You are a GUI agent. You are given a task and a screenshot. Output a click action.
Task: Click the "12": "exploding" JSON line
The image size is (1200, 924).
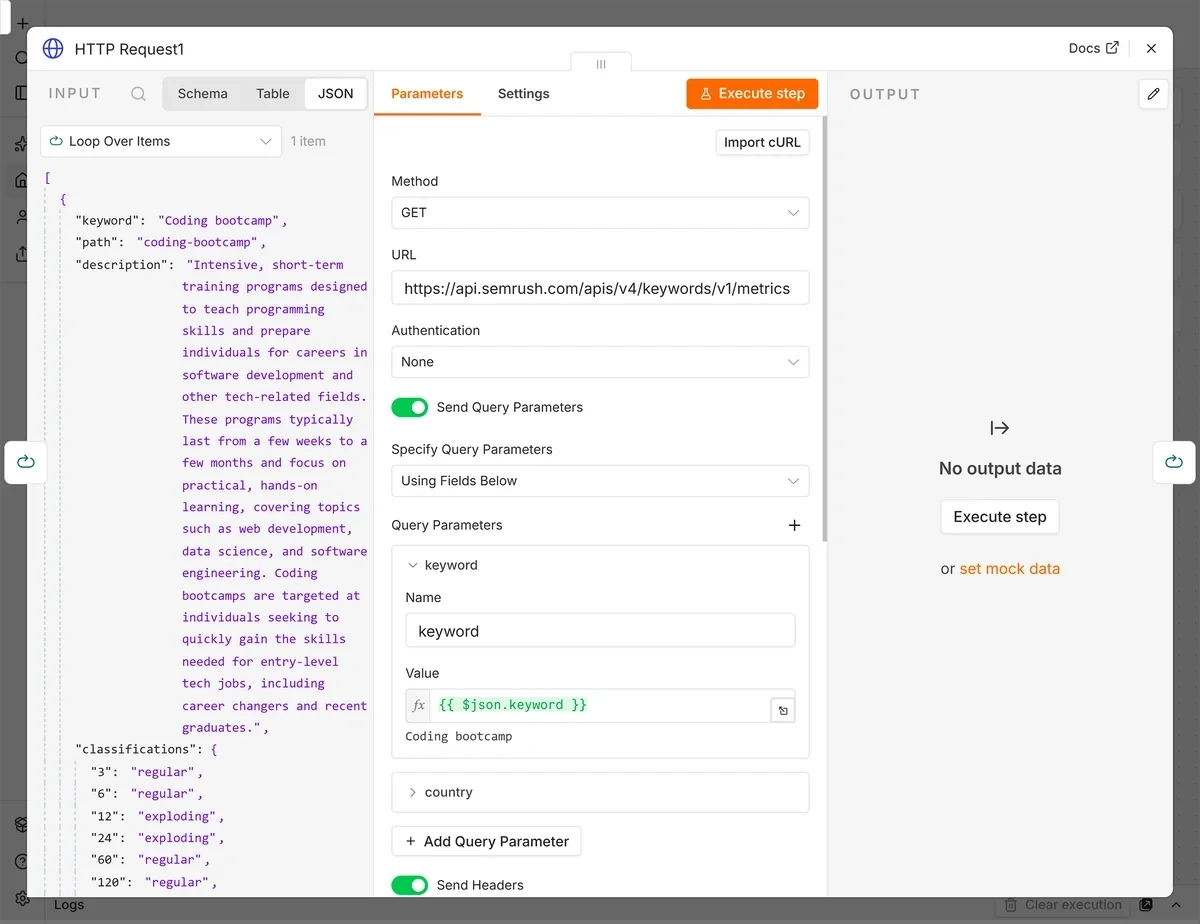pyautogui.click(x=157, y=816)
